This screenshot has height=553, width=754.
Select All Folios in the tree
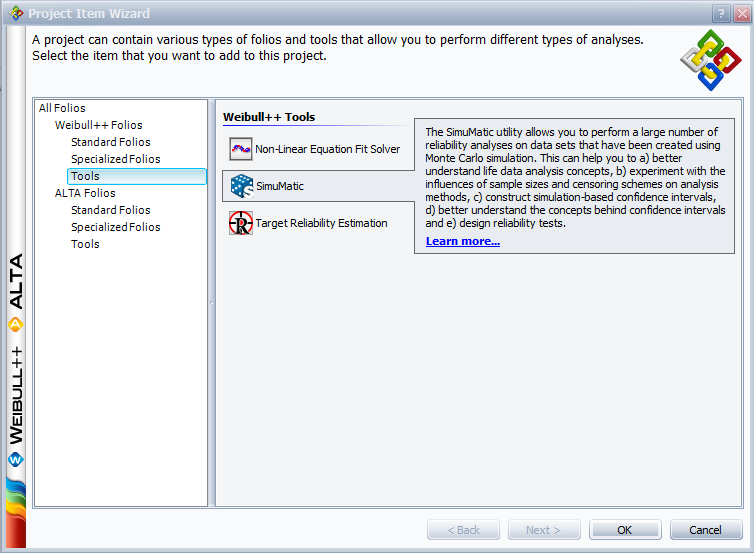tap(62, 108)
